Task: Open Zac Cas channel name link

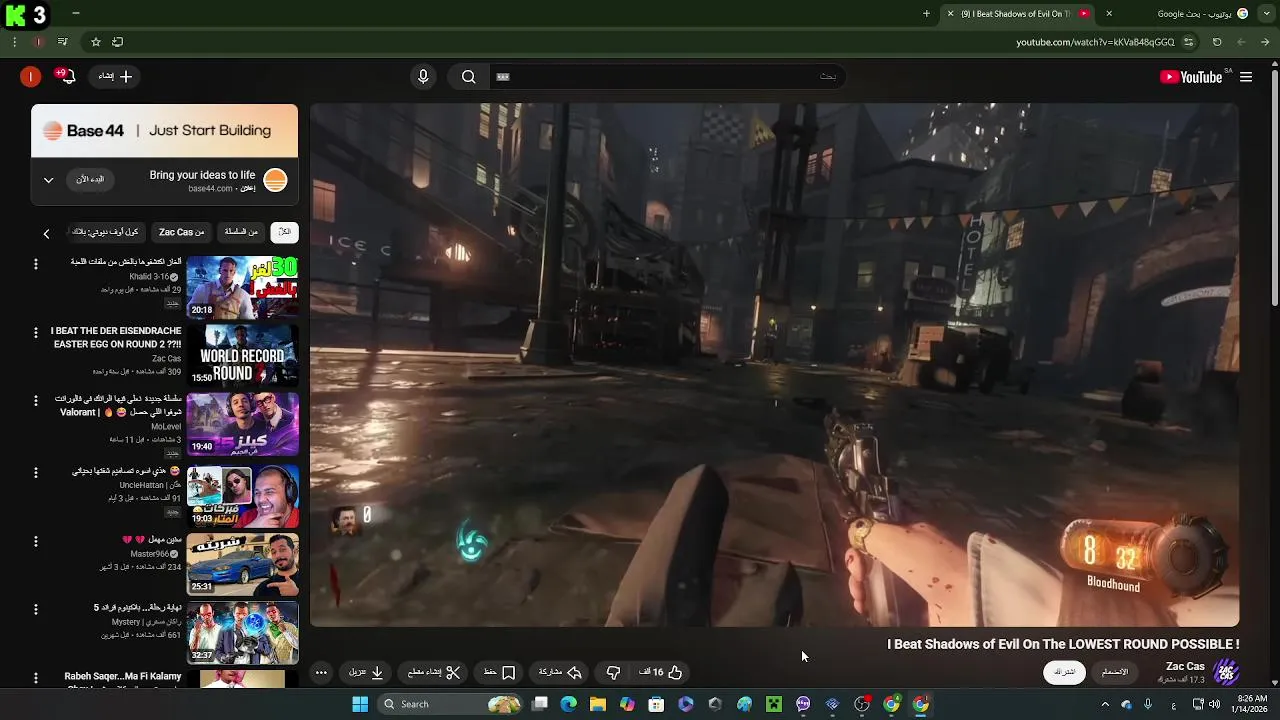Action: (1185, 666)
